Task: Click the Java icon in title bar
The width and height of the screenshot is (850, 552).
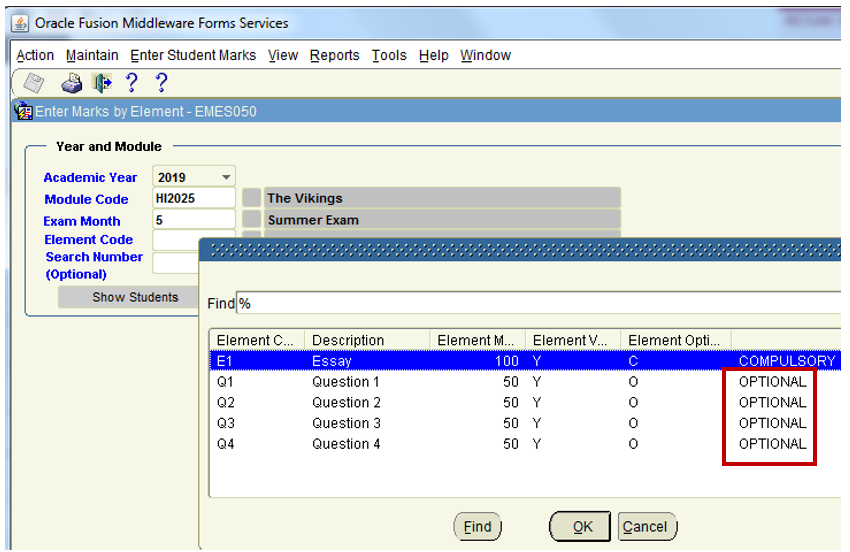Action: click(x=20, y=23)
